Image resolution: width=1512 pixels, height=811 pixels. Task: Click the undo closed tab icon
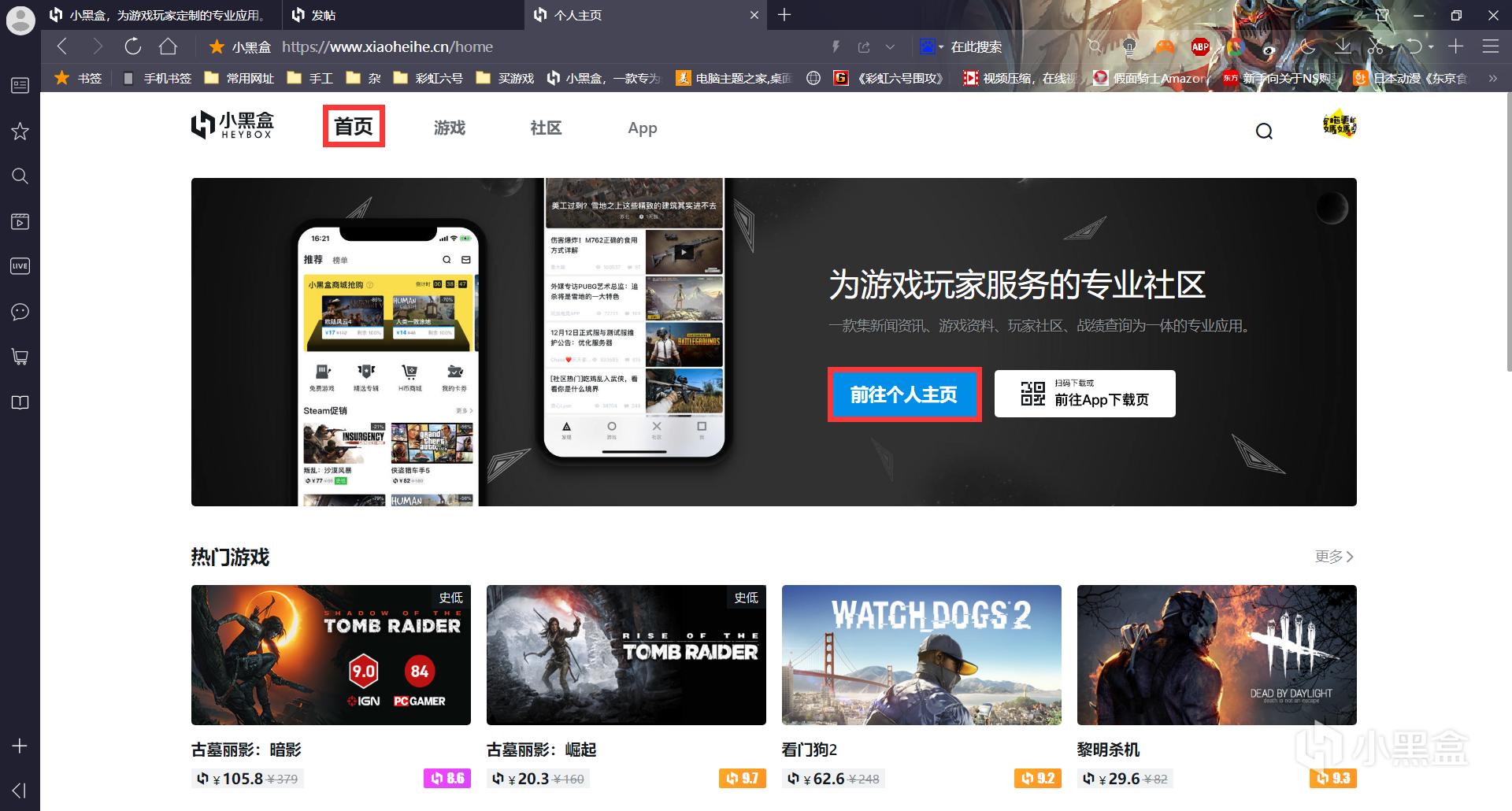(x=1415, y=47)
